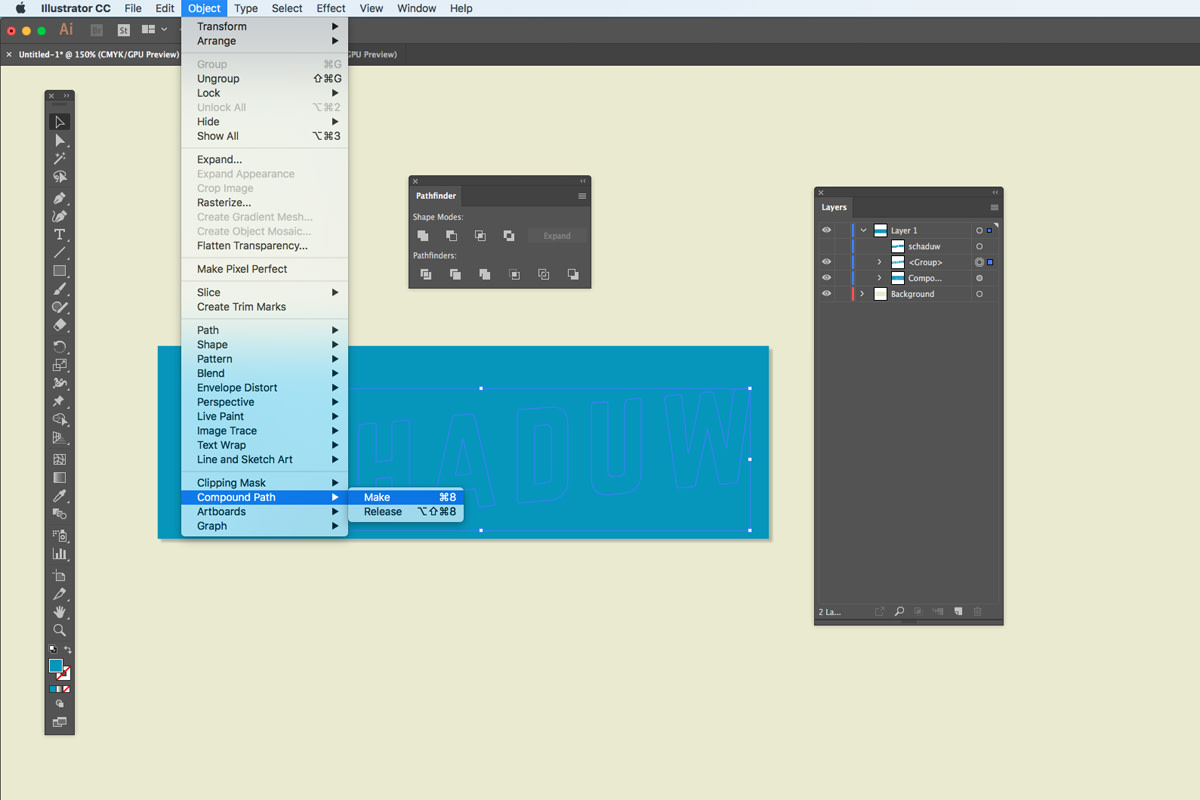Click Expand... in Object menu
Image resolution: width=1200 pixels, height=800 pixels.
(x=264, y=159)
